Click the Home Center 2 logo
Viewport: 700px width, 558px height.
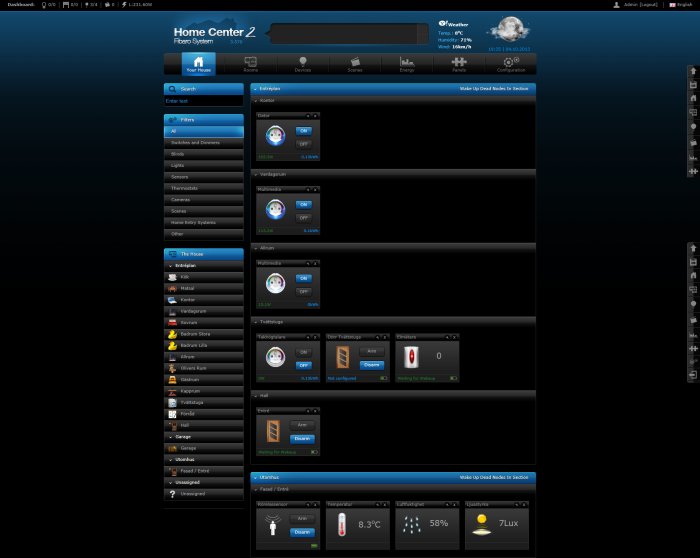pyautogui.click(x=214, y=34)
